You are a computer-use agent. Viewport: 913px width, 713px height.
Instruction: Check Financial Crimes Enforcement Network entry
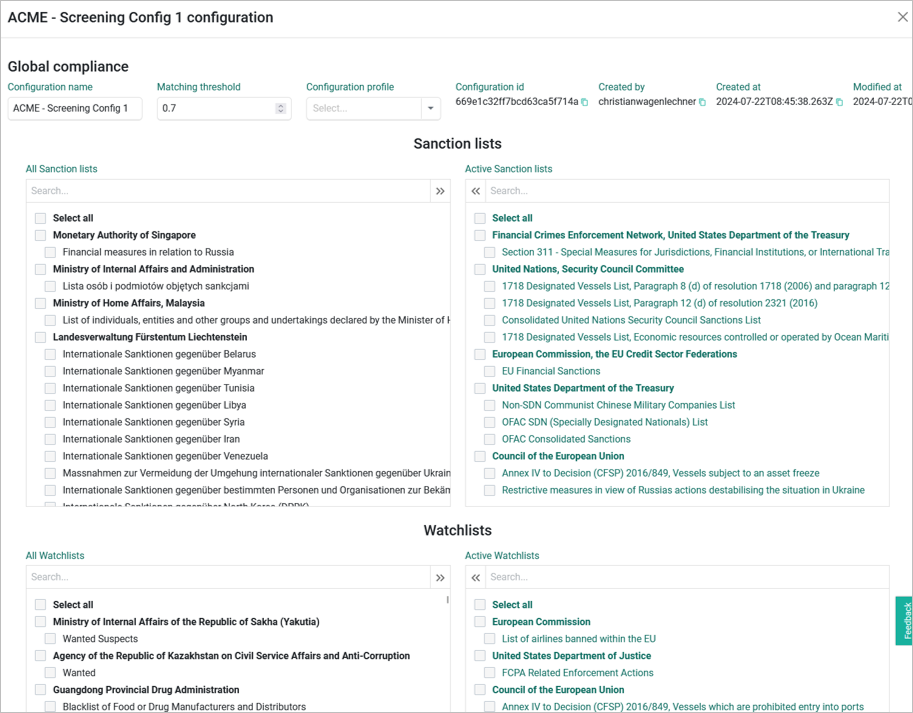pos(480,235)
